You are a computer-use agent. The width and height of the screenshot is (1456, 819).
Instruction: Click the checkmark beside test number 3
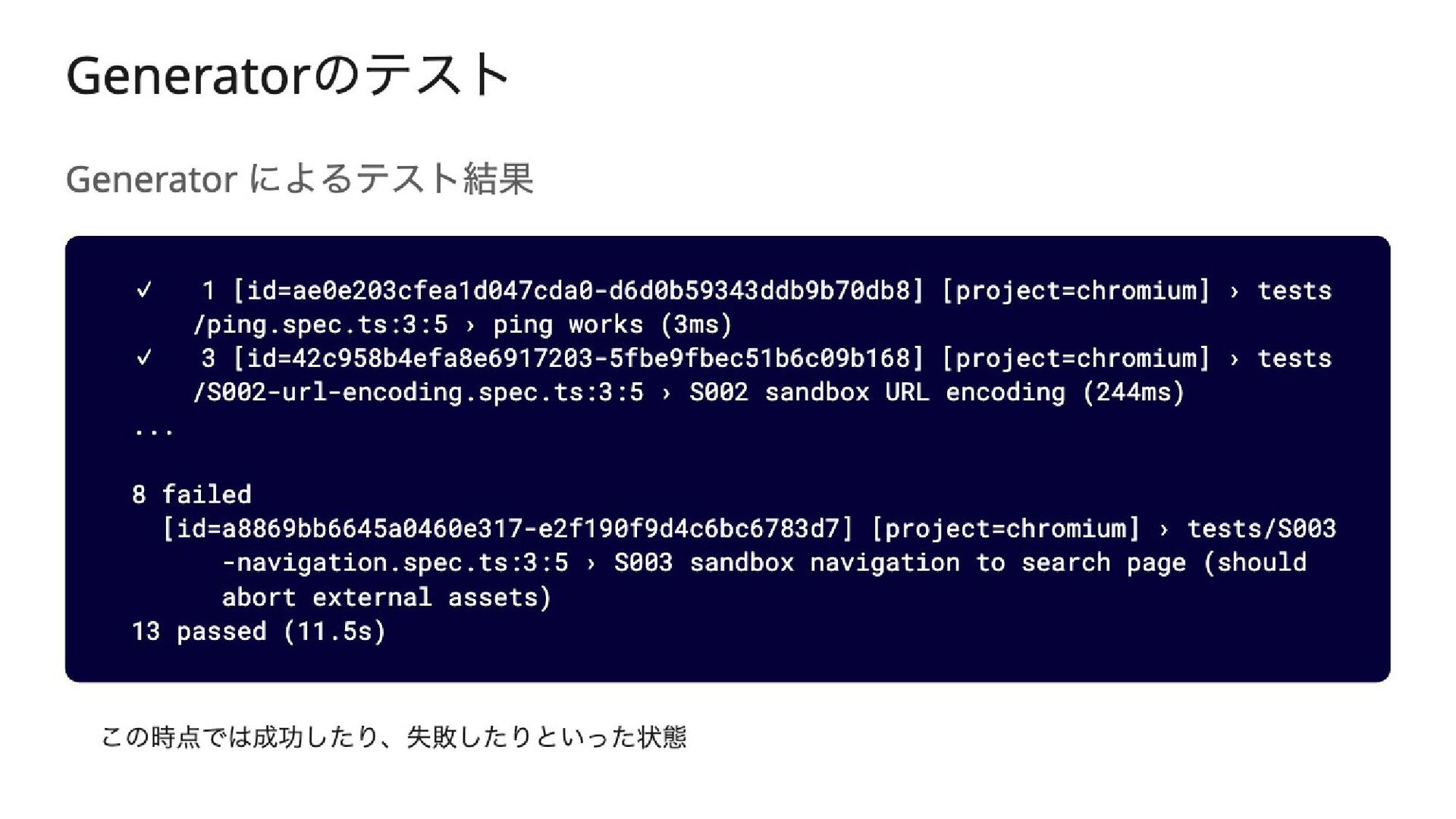coord(143,358)
